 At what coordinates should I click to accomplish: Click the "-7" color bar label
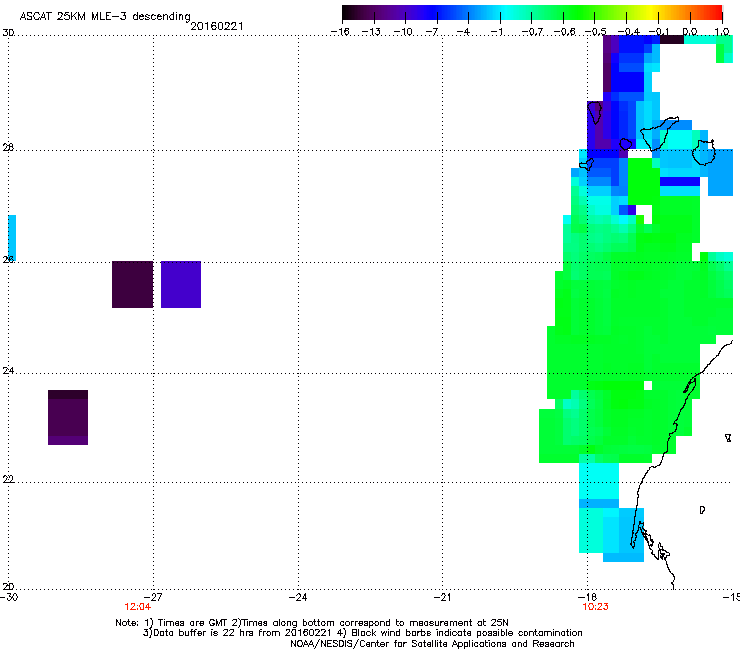(431, 32)
